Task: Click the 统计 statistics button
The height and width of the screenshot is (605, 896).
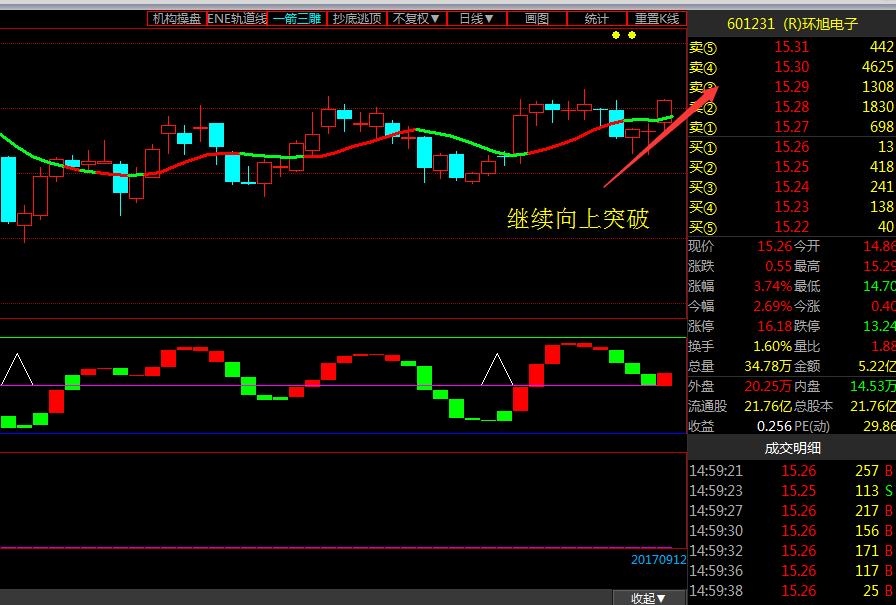Action: pos(597,19)
